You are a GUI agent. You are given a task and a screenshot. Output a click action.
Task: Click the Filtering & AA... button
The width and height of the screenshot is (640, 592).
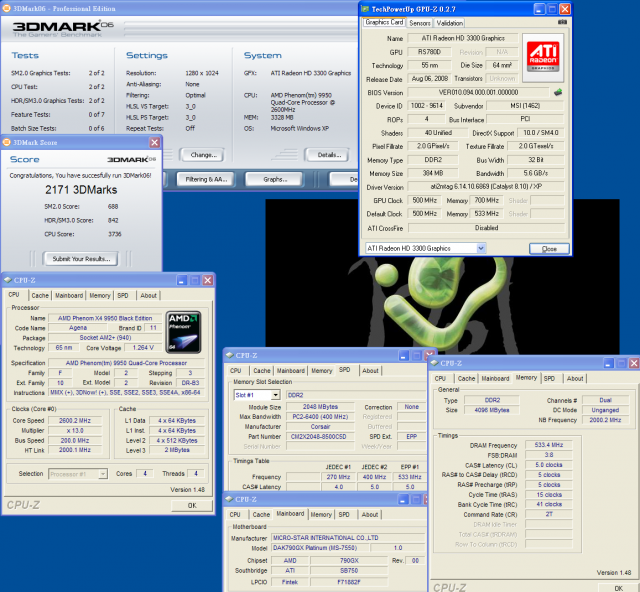206,179
